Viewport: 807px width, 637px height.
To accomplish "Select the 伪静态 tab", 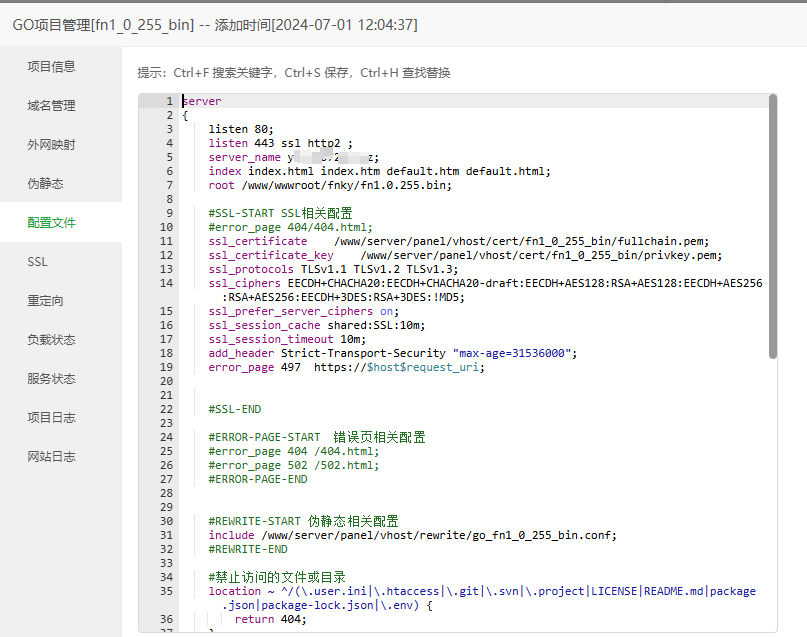I will click(45, 184).
